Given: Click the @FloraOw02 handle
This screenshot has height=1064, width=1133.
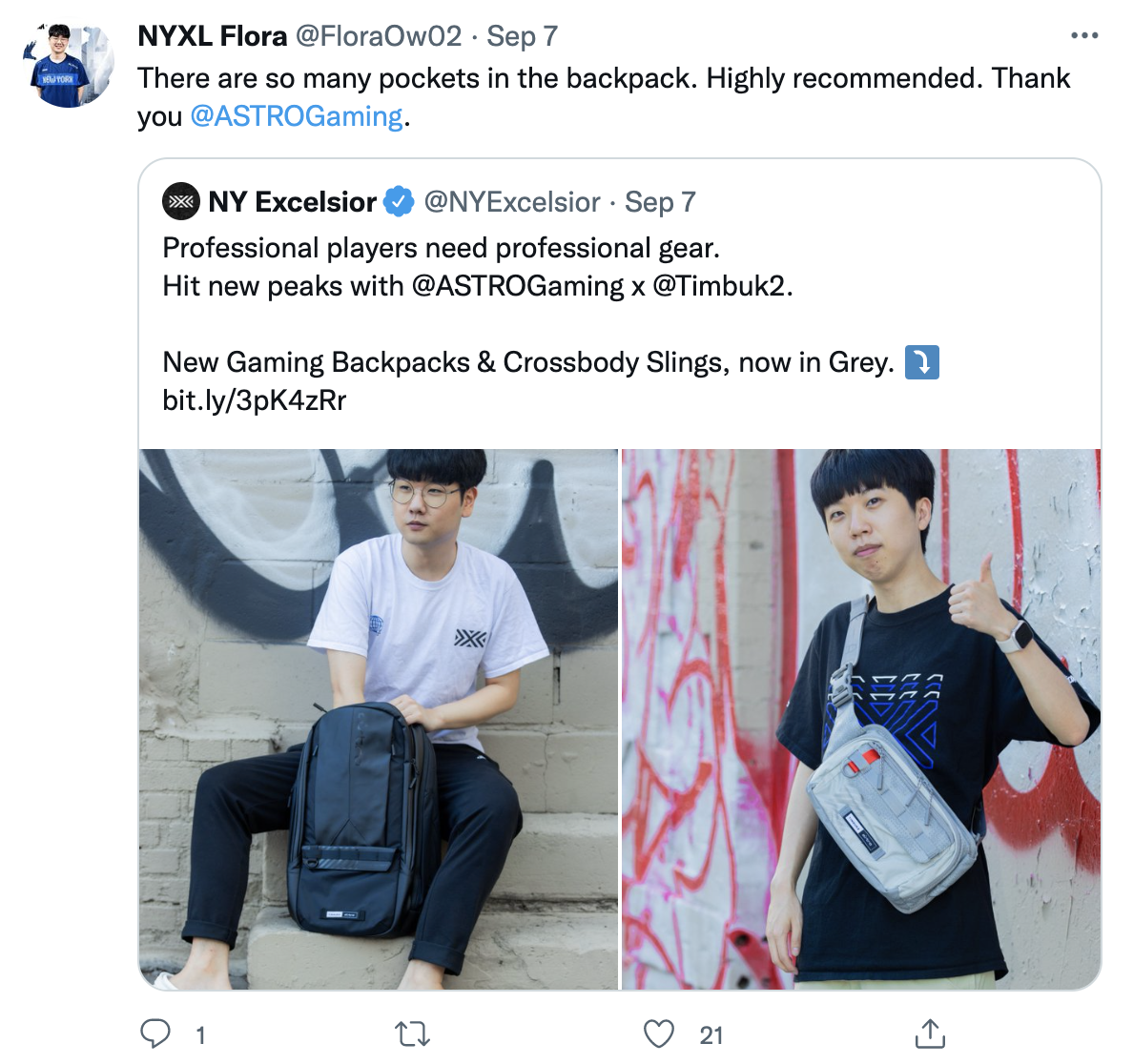Looking at the screenshot, I should 379,36.
